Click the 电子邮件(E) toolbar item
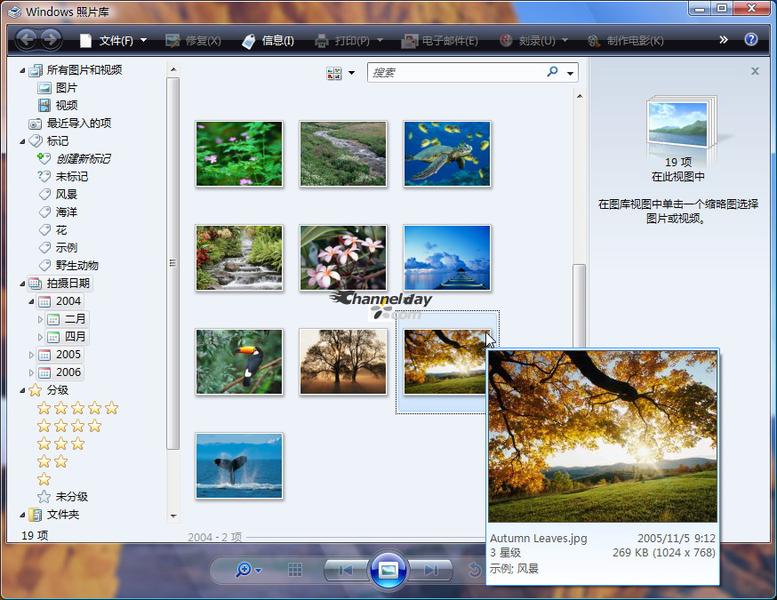 tap(440, 41)
